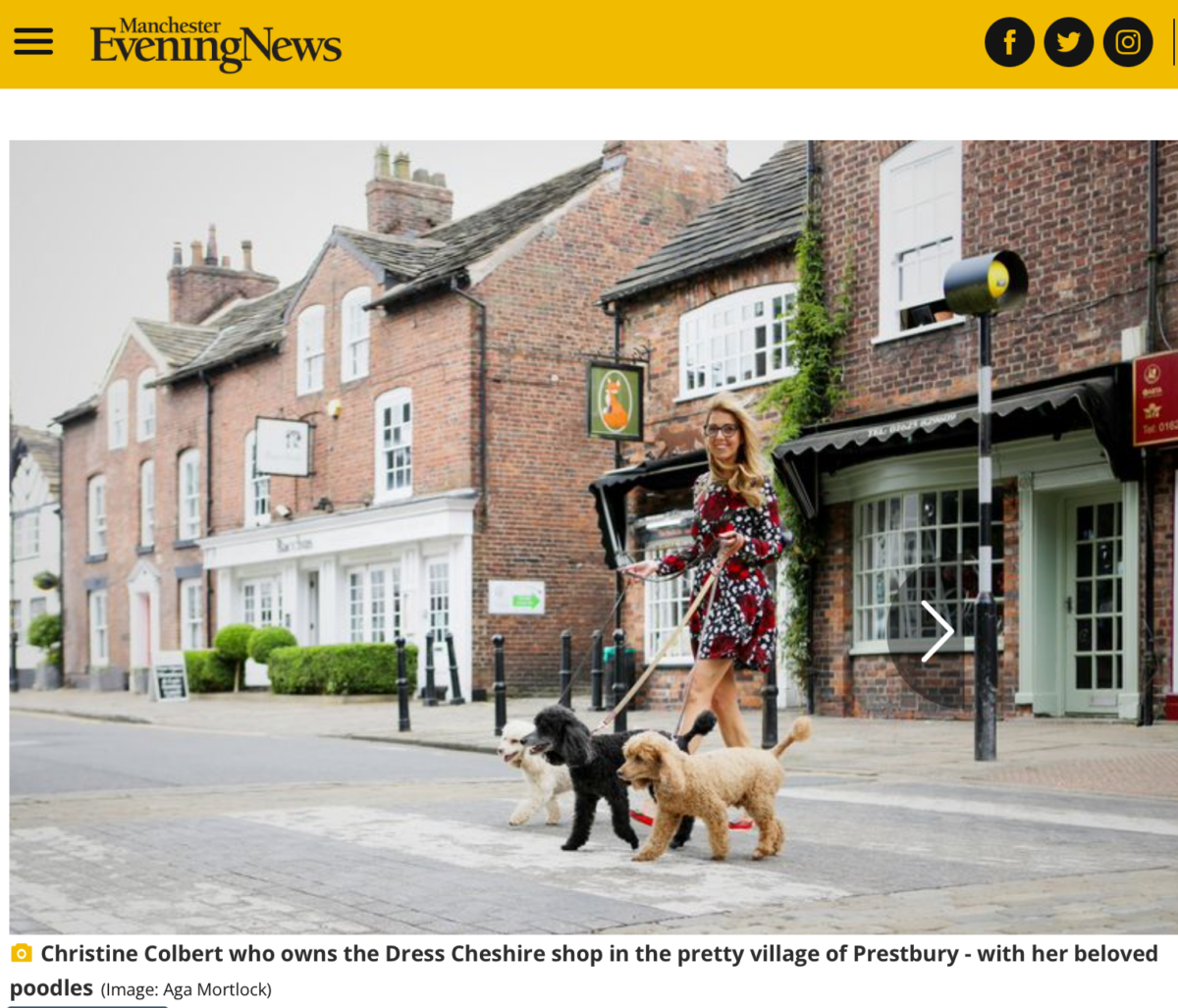This screenshot has height=1008, width=1178.
Task: Click the red plaque at photo's right edge
Action: (1155, 398)
